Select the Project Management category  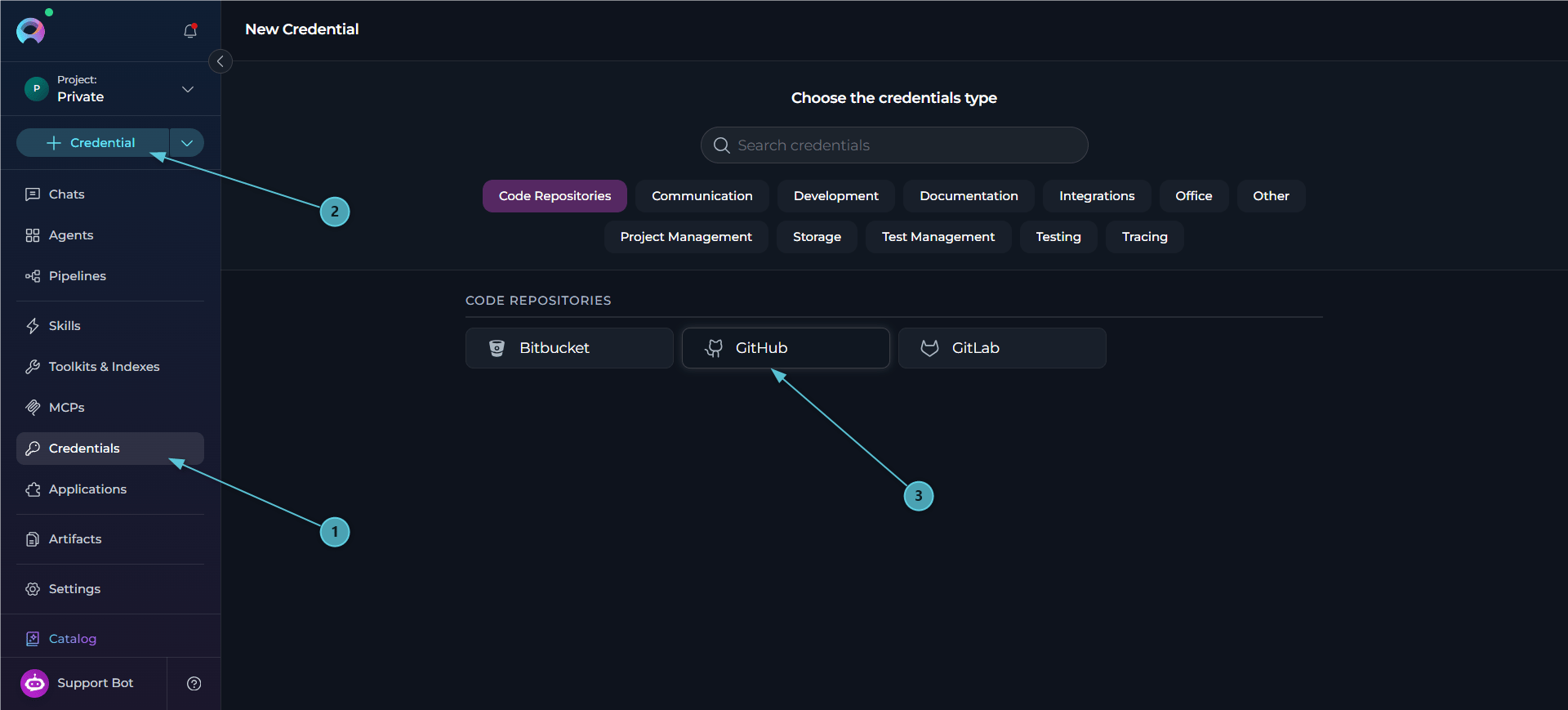click(686, 237)
